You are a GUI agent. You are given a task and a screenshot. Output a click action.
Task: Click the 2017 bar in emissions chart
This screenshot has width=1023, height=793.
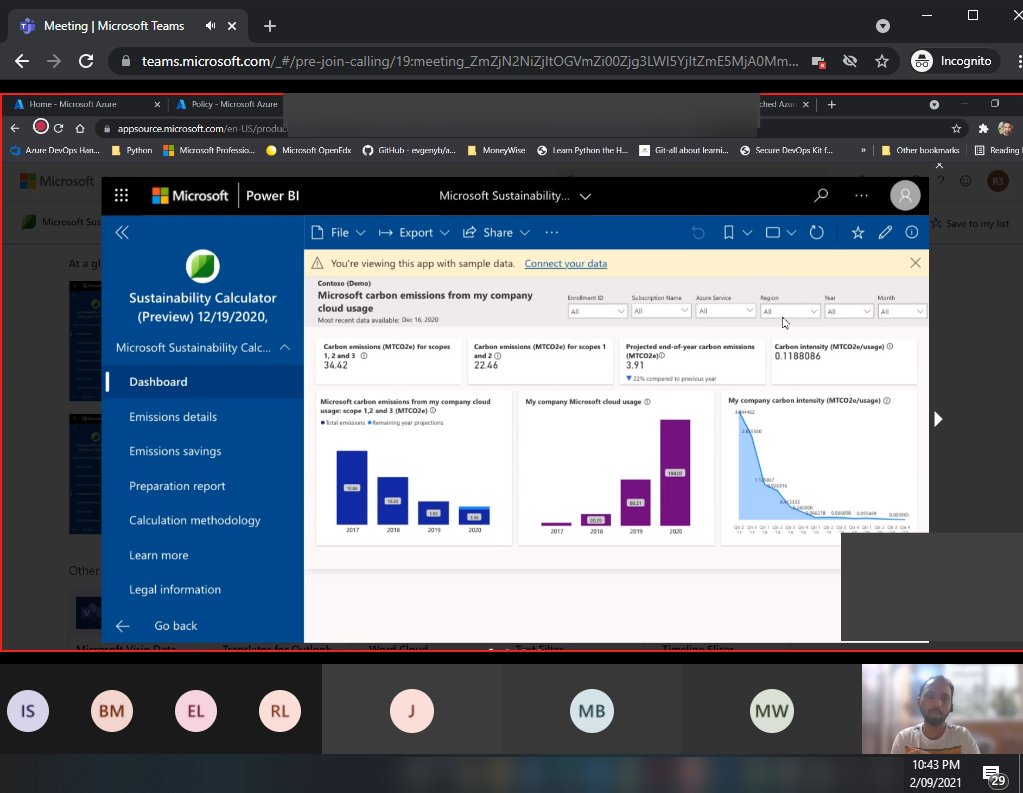(x=352, y=488)
